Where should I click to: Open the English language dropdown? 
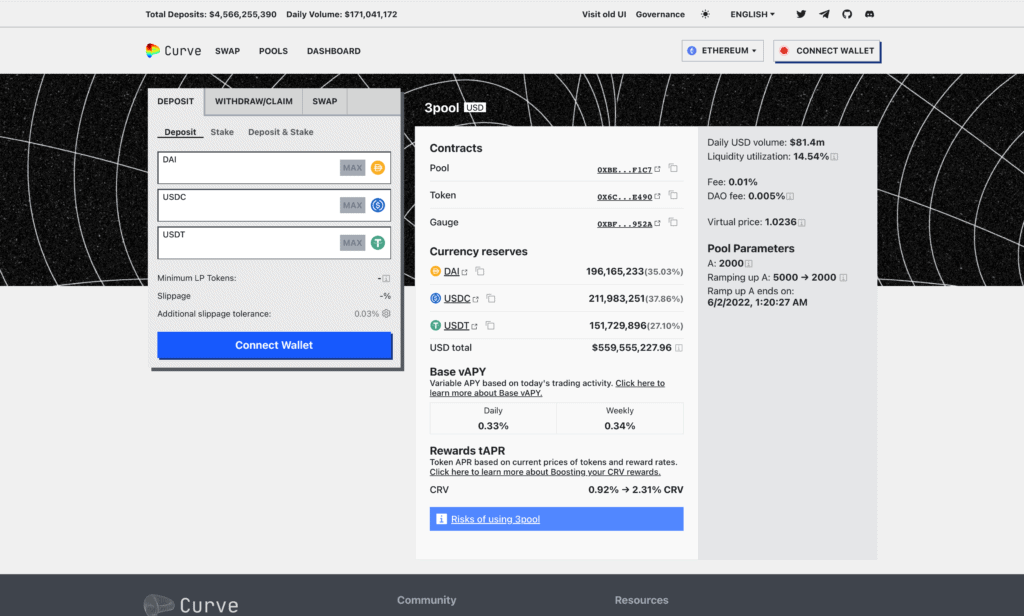tap(753, 15)
